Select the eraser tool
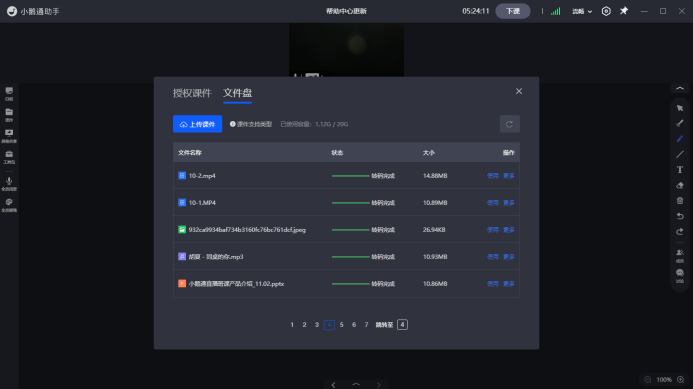Screen dimensions: 693x389 click(680, 185)
